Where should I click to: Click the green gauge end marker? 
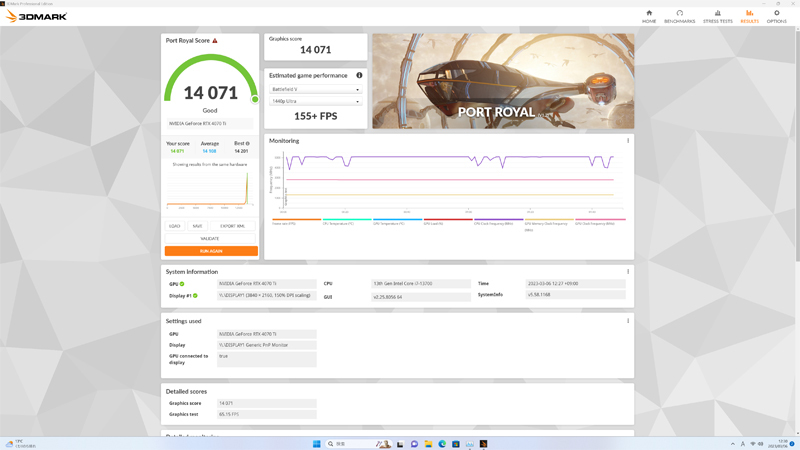(255, 99)
